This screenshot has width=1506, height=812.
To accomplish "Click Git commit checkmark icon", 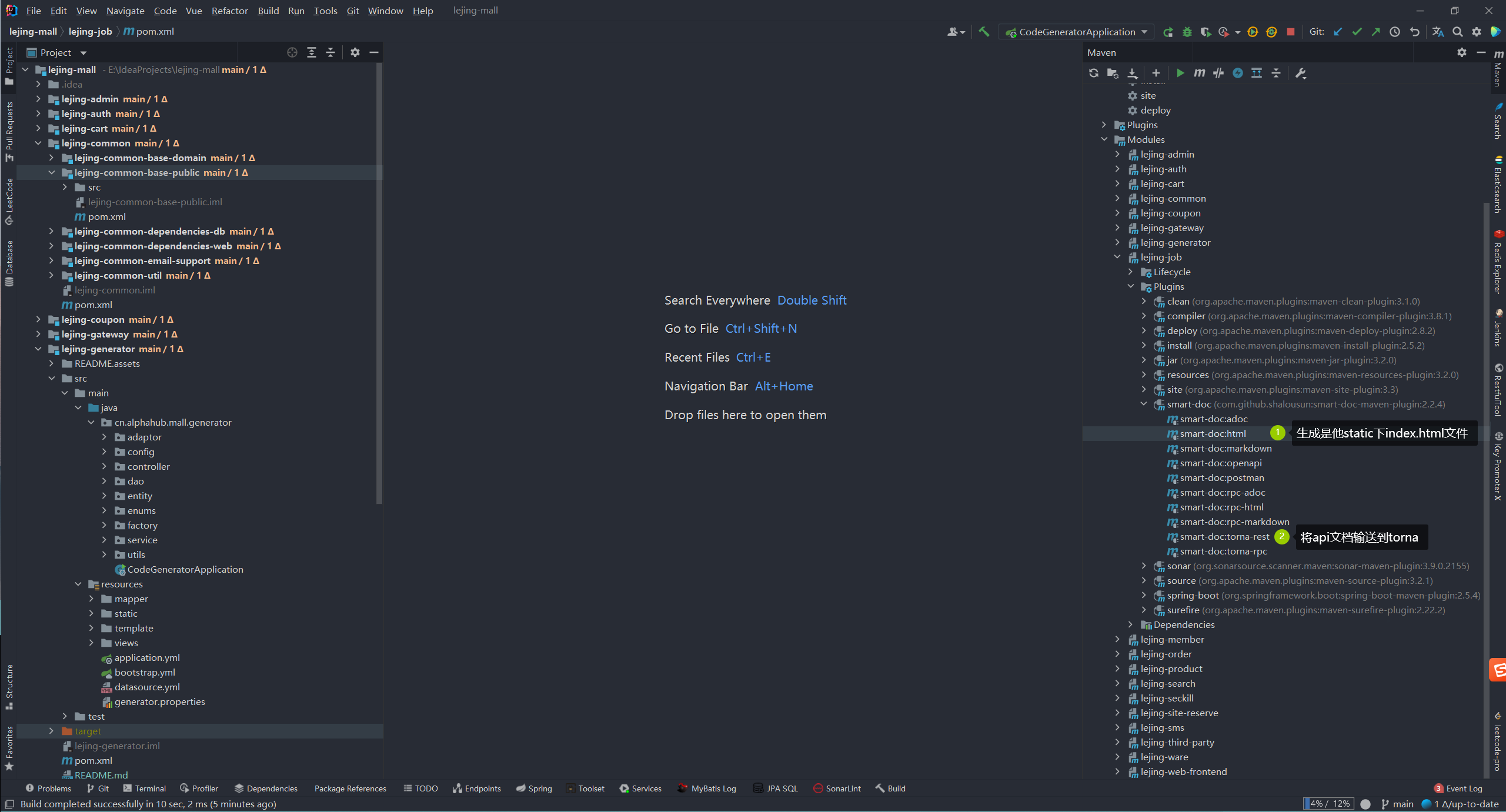I will pyautogui.click(x=1357, y=32).
